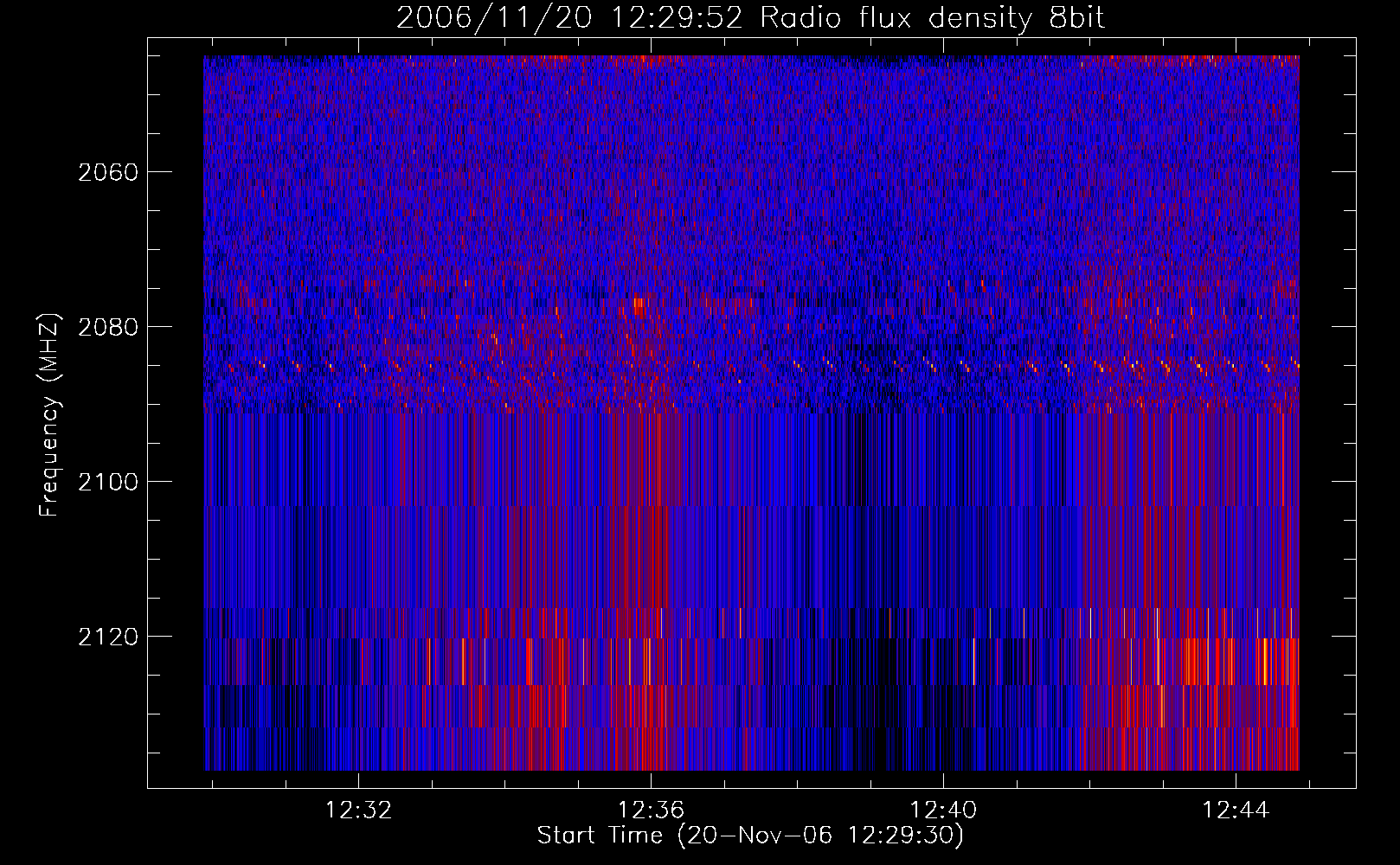
Task: Click the 2120 frequency tick label
Action: tap(108, 637)
